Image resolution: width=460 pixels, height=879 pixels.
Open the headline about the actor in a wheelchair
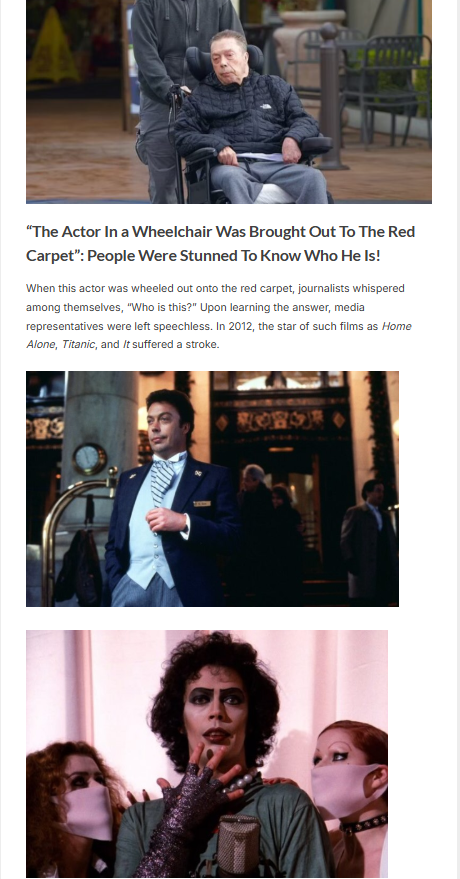(221, 243)
